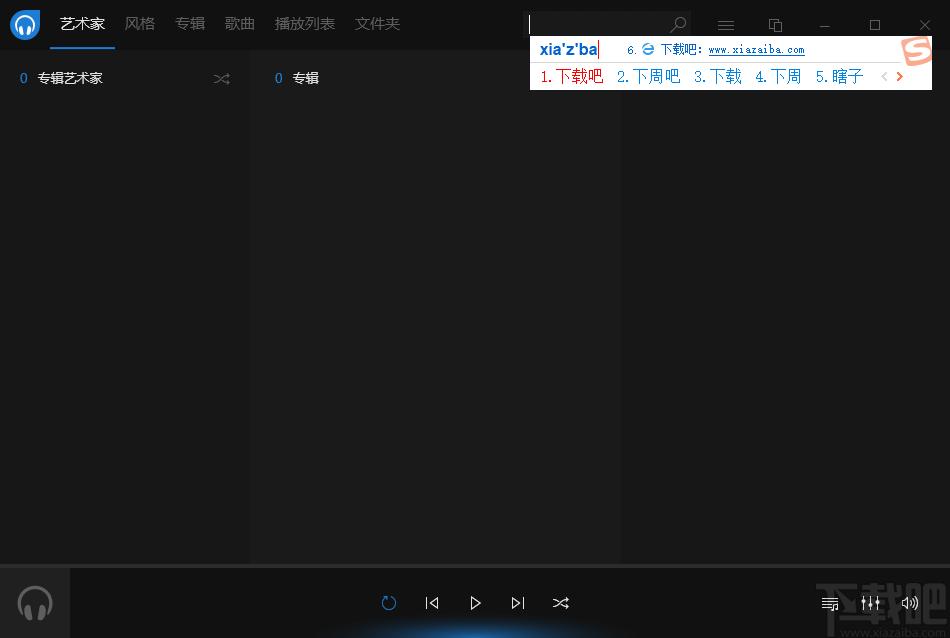This screenshot has height=638, width=950.
Task: Minimize the music player window
Action: (825, 25)
